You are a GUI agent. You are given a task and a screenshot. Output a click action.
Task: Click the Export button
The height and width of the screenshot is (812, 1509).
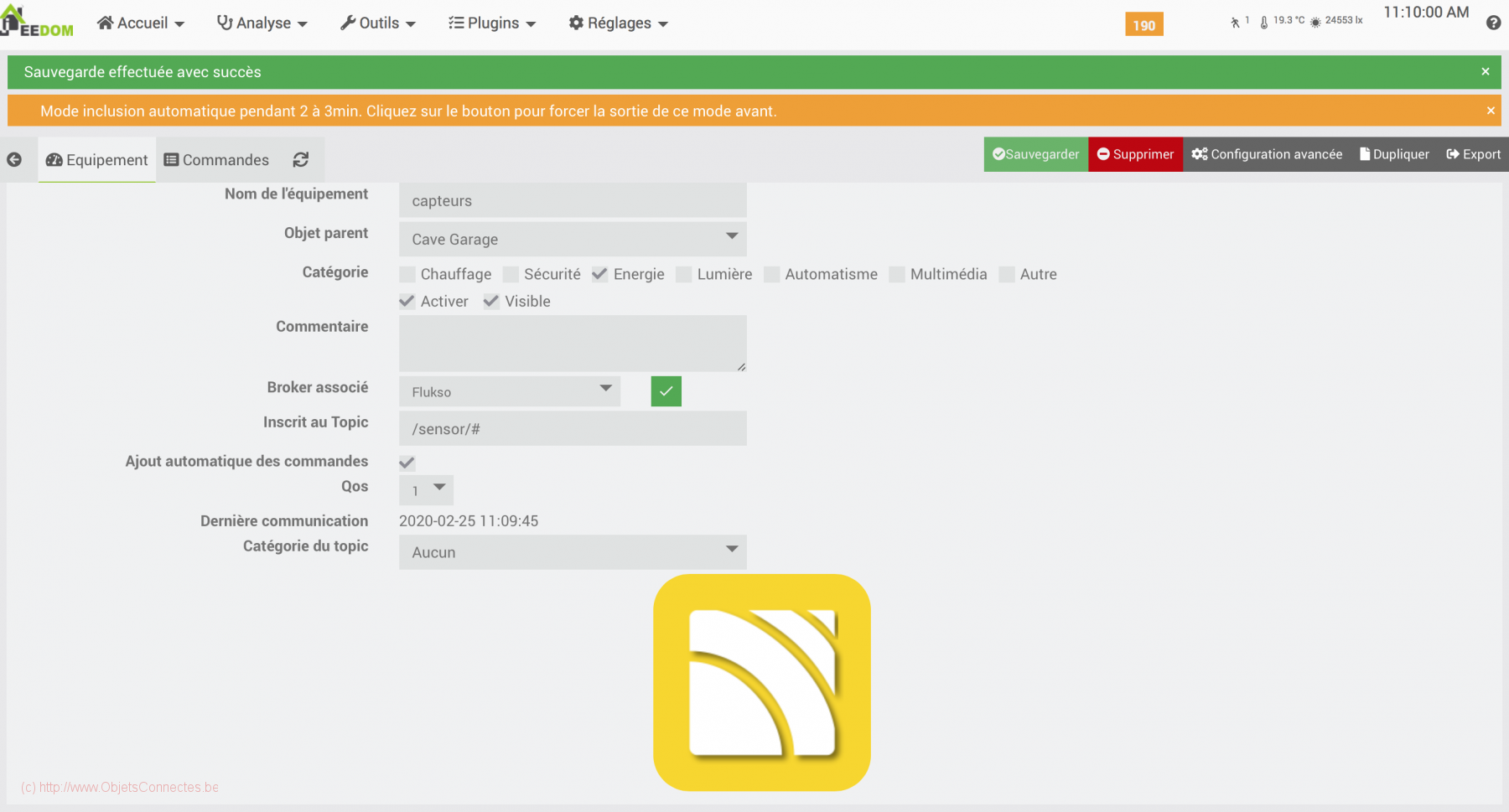coord(1473,154)
